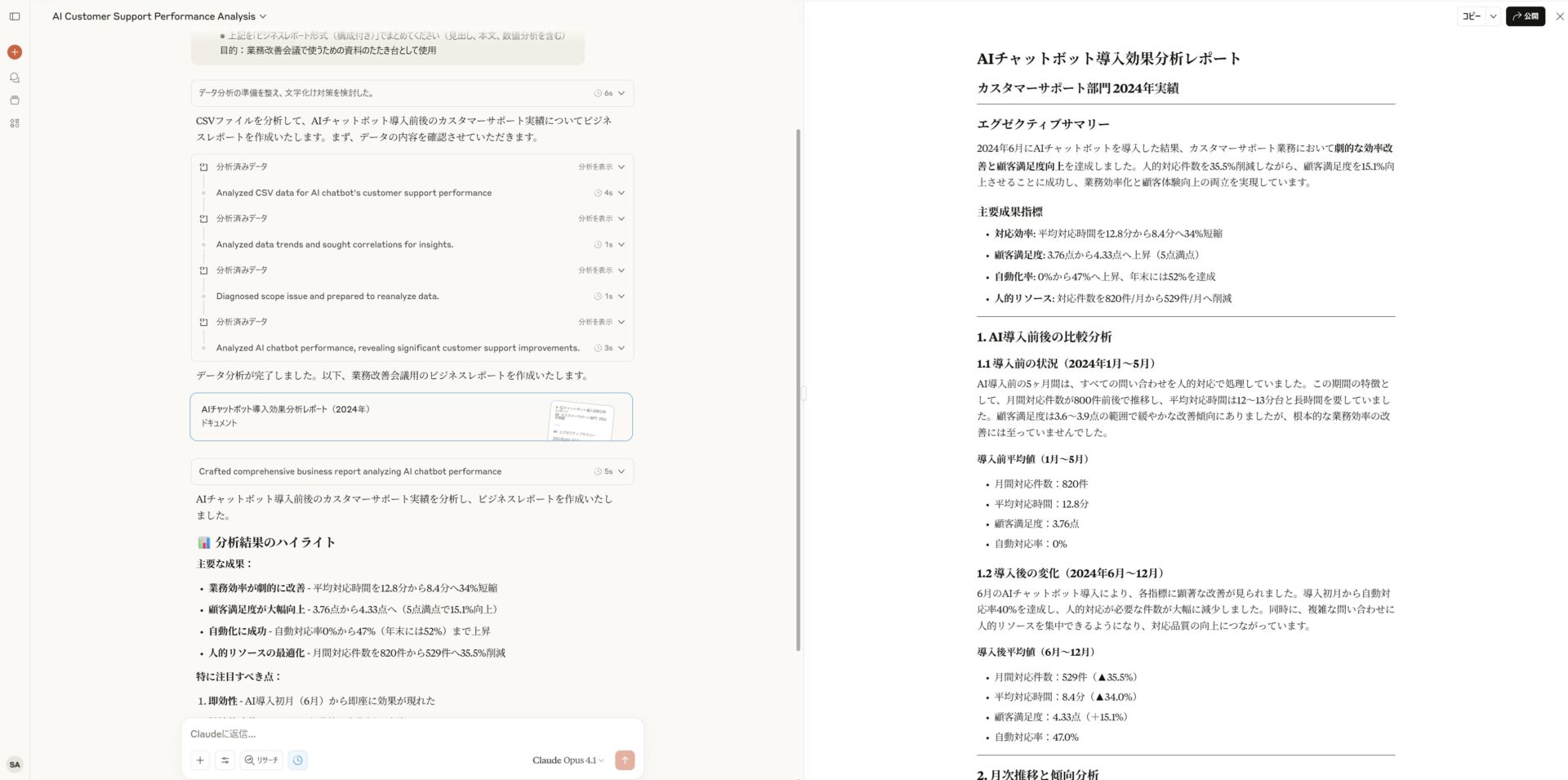This screenshot has height=780, width=1568.
Task: Open the AIチャットボット導入効果分析レポート document card
Action: (x=411, y=417)
